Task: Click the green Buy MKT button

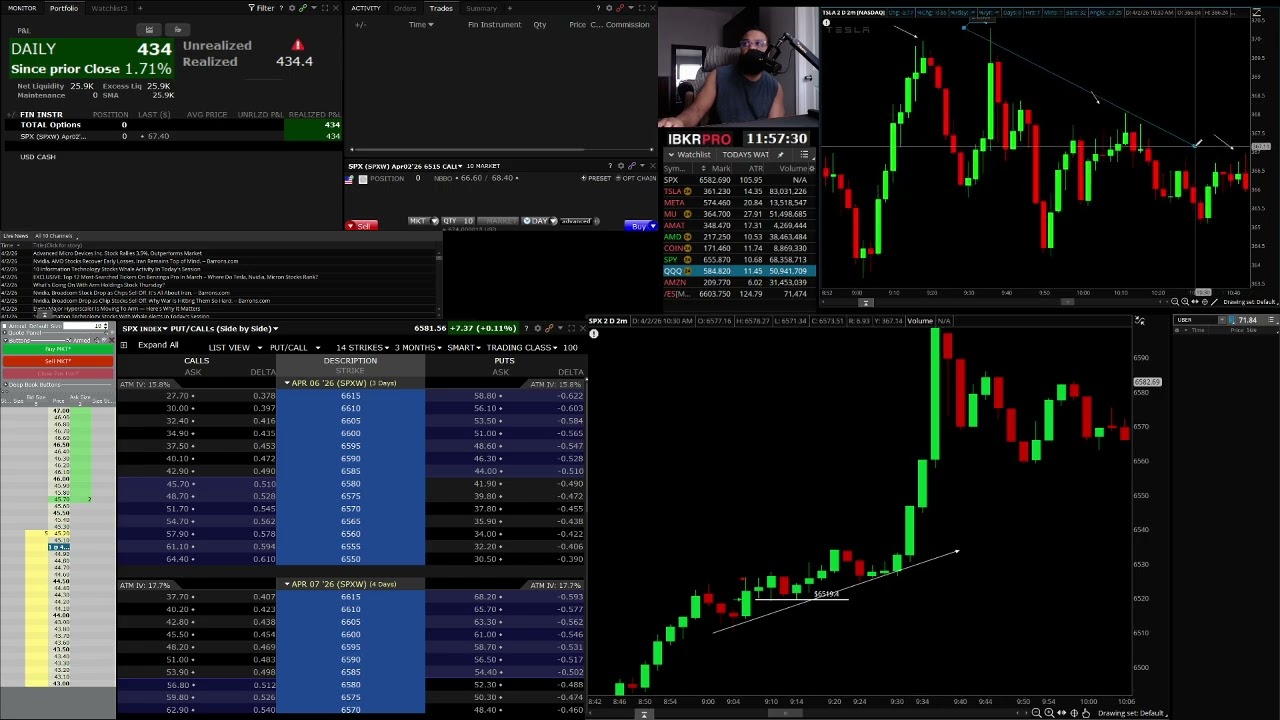Action: [x=58, y=349]
